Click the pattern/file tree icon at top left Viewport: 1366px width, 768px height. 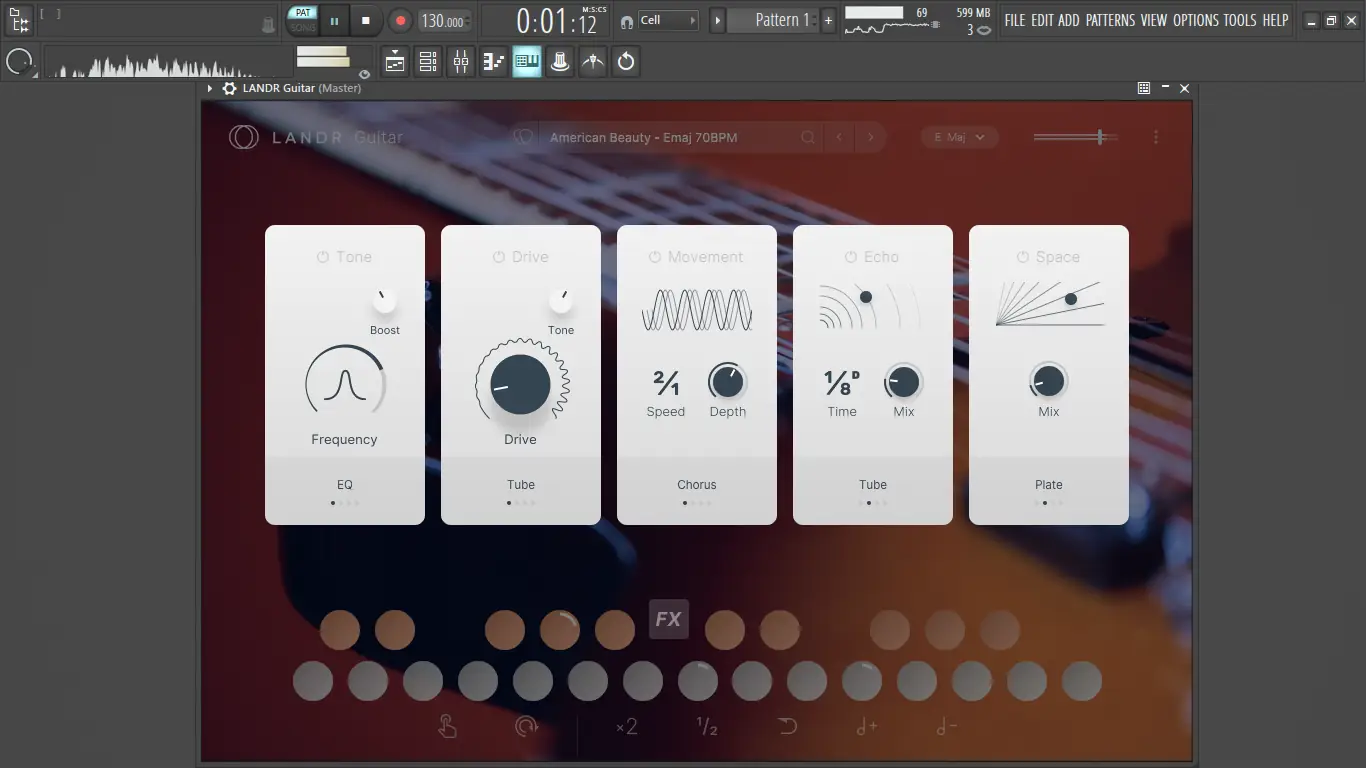point(18,20)
